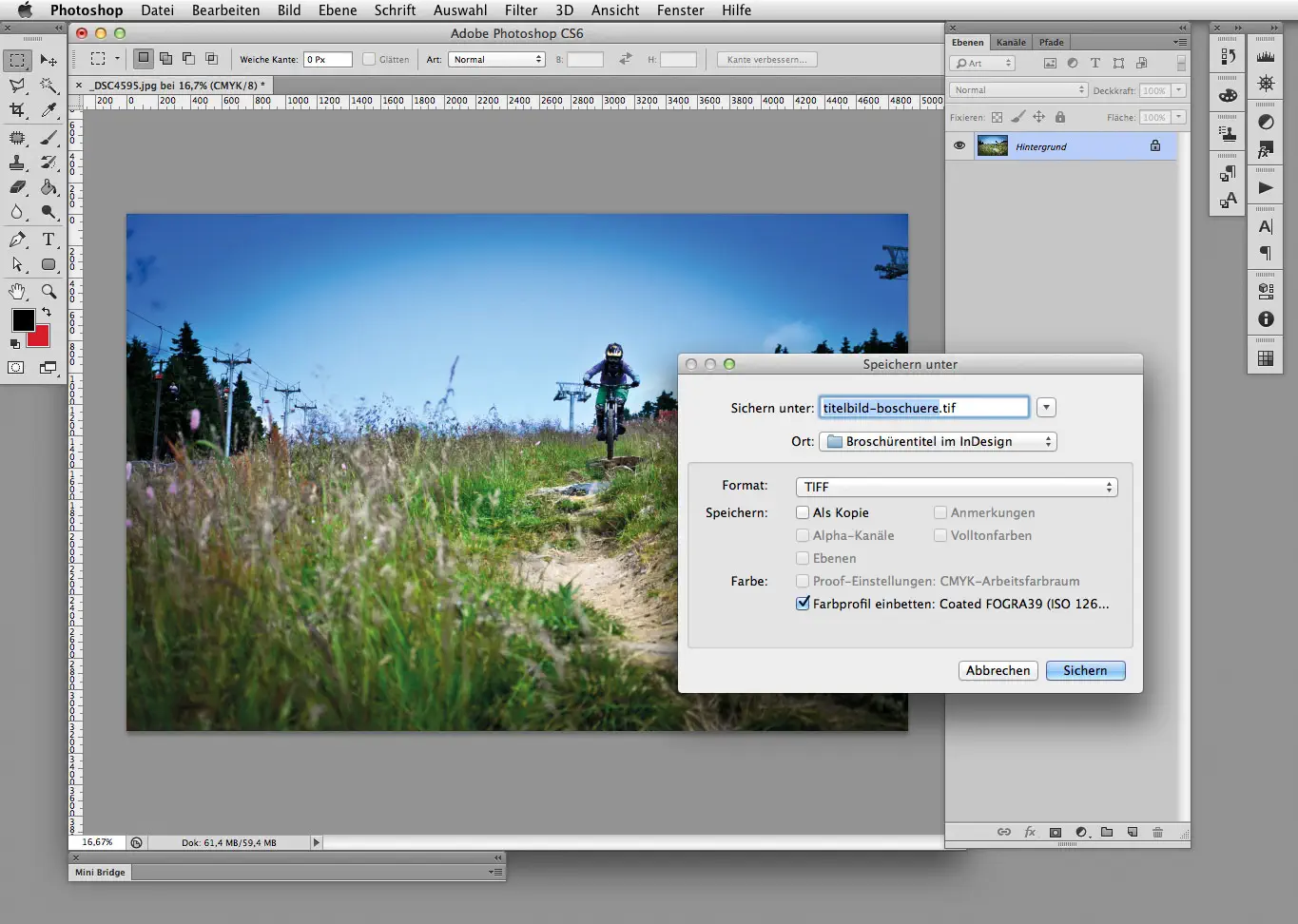Viewport: 1298px width, 924px height.
Task: Select the Type tool
Action: [49, 239]
